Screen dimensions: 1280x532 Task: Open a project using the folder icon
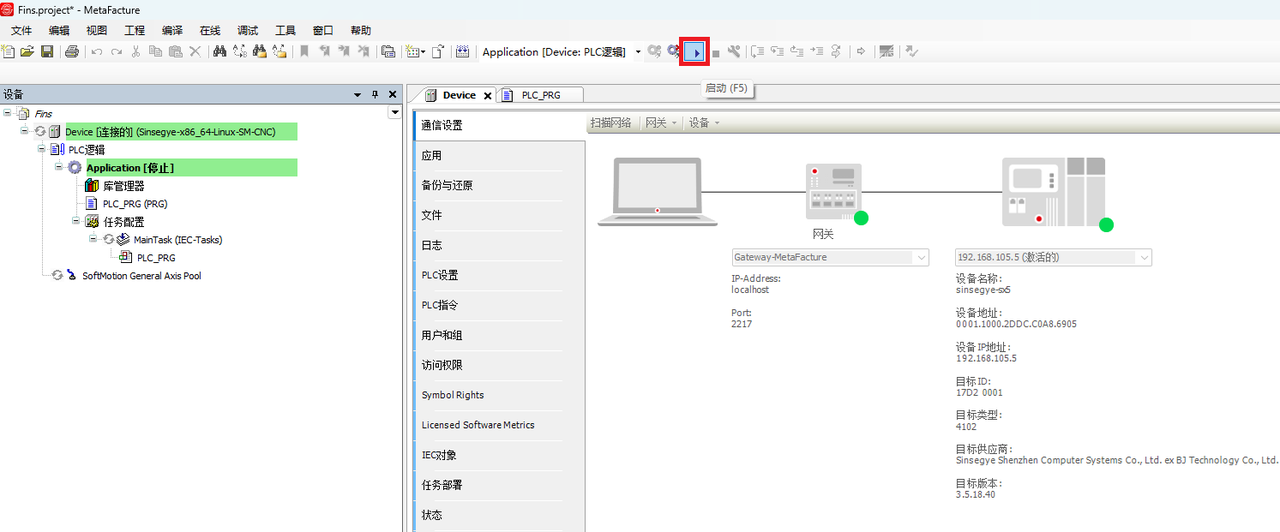27,52
